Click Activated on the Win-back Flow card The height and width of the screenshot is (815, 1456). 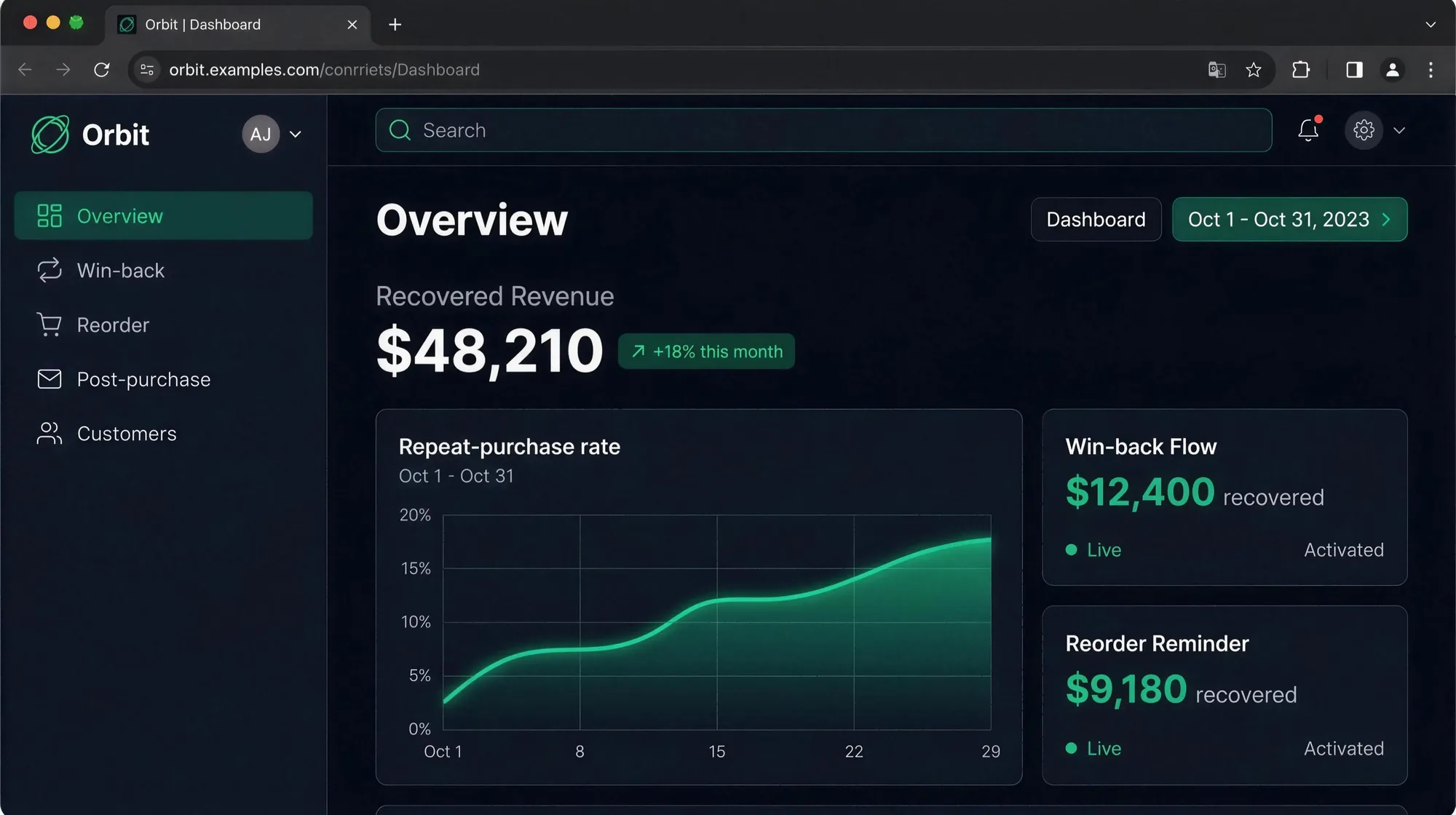(x=1343, y=550)
